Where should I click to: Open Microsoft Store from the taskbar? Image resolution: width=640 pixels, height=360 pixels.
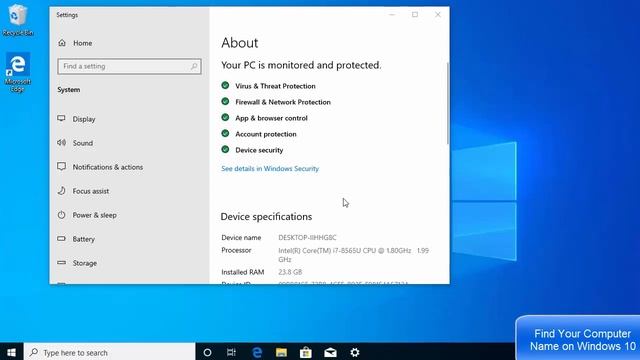[x=306, y=352]
